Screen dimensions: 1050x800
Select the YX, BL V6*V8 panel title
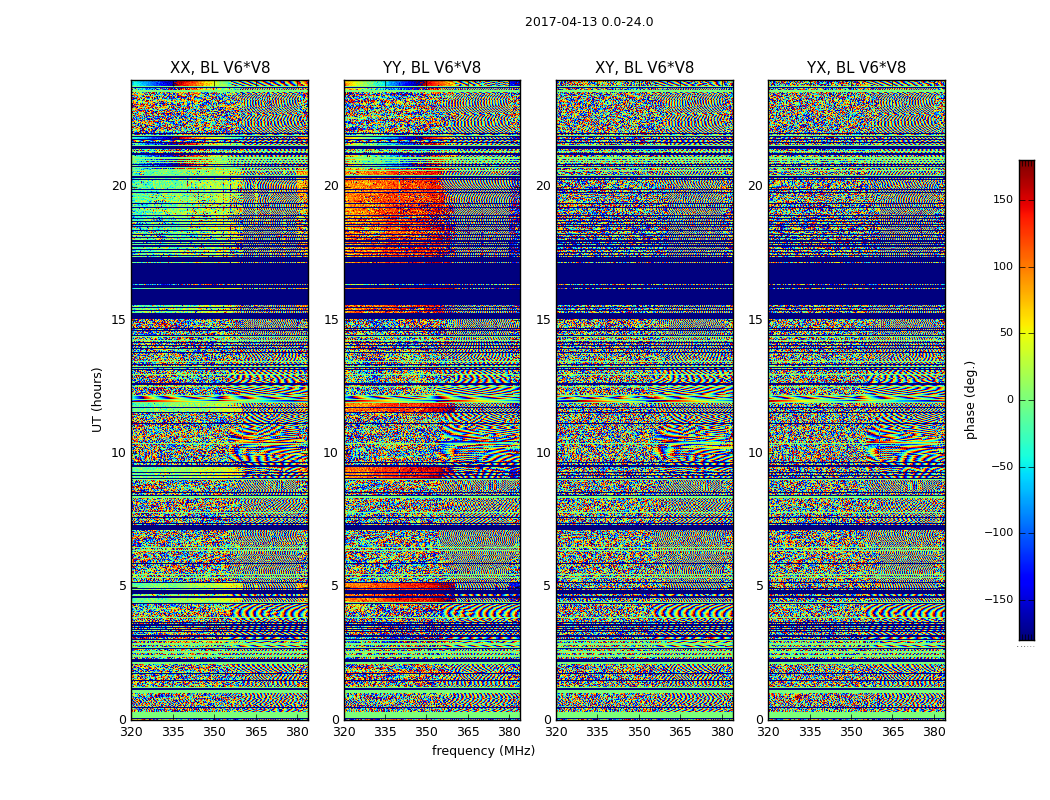pyautogui.click(x=856, y=68)
